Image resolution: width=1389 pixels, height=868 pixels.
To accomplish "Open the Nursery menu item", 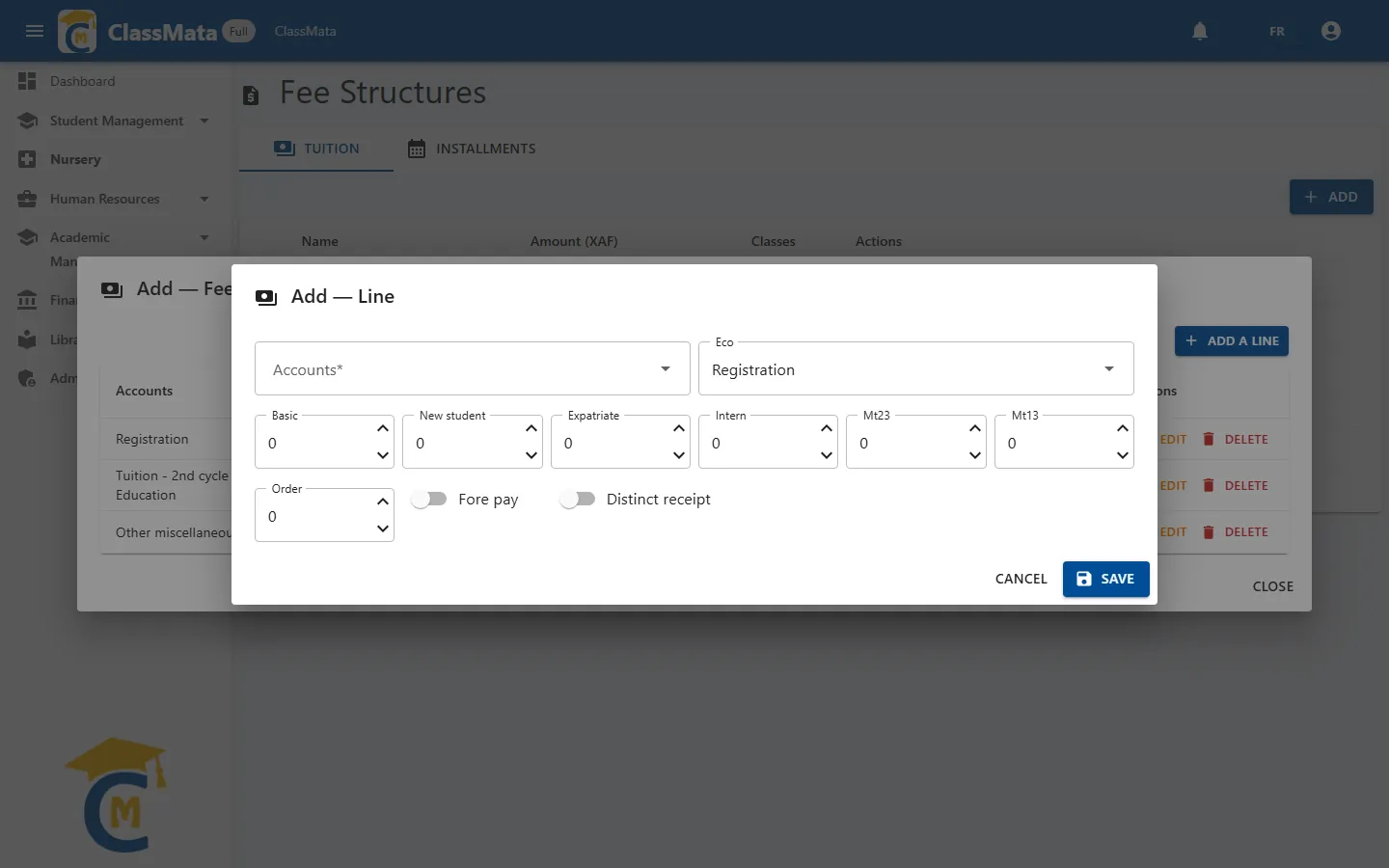I will pyautogui.click(x=75, y=159).
